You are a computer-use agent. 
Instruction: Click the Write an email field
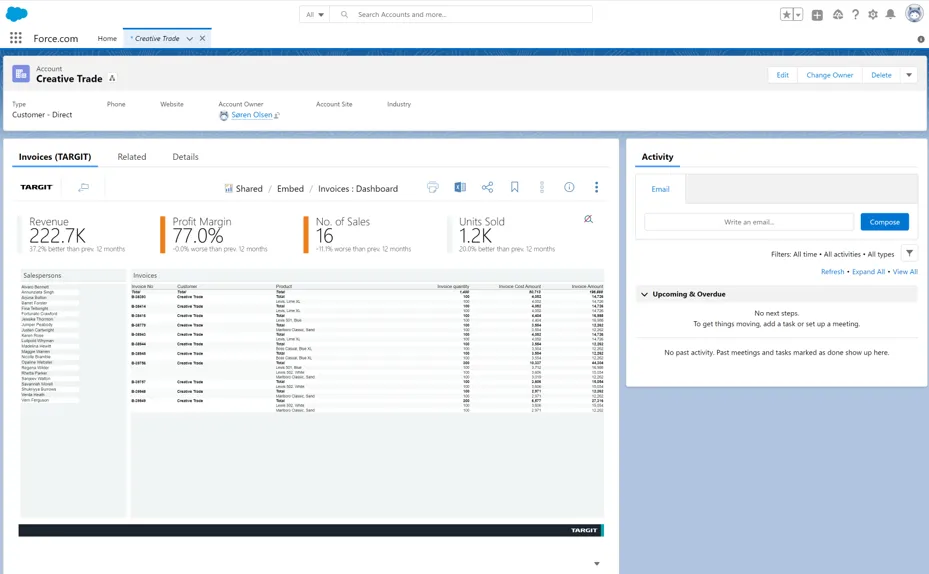click(749, 222)
